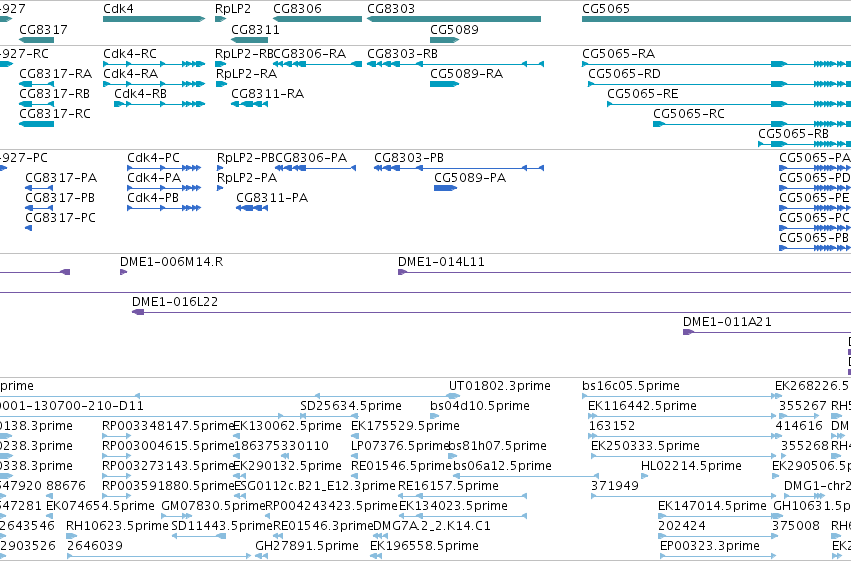Screen dimensions: 851x561
Task: Click transcript CG5065-RE label
Action: tap(643, 94)
